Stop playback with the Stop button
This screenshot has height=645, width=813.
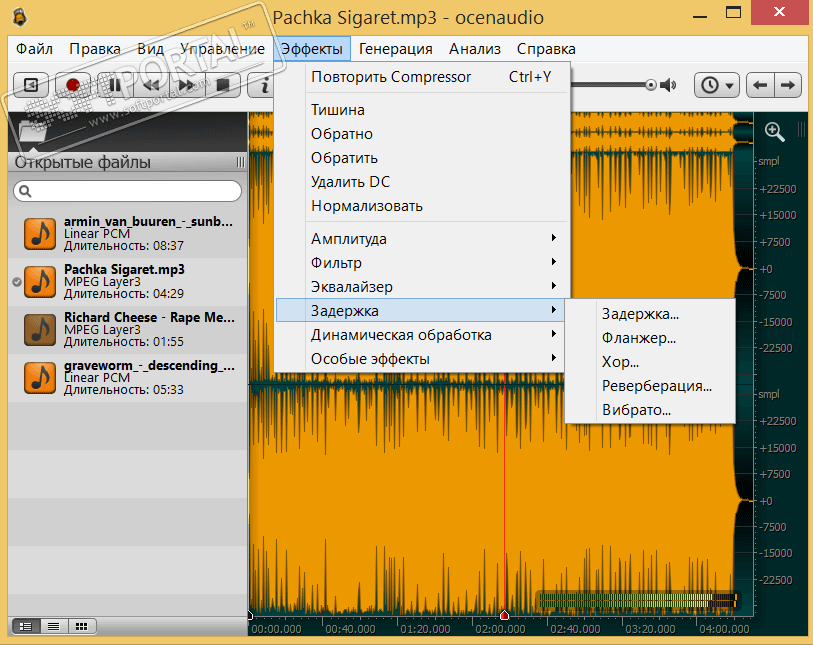[x=223, y=85]
